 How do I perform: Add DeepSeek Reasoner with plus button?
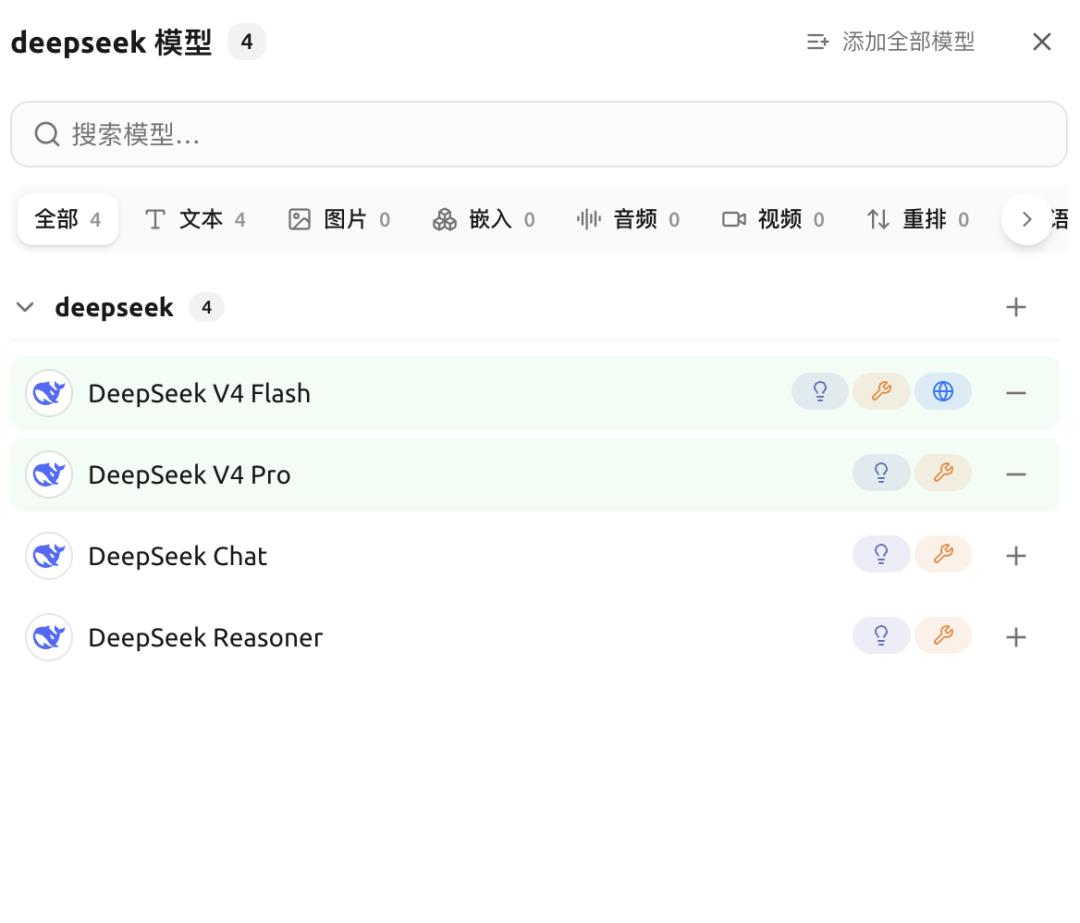tap(1016, 637)
